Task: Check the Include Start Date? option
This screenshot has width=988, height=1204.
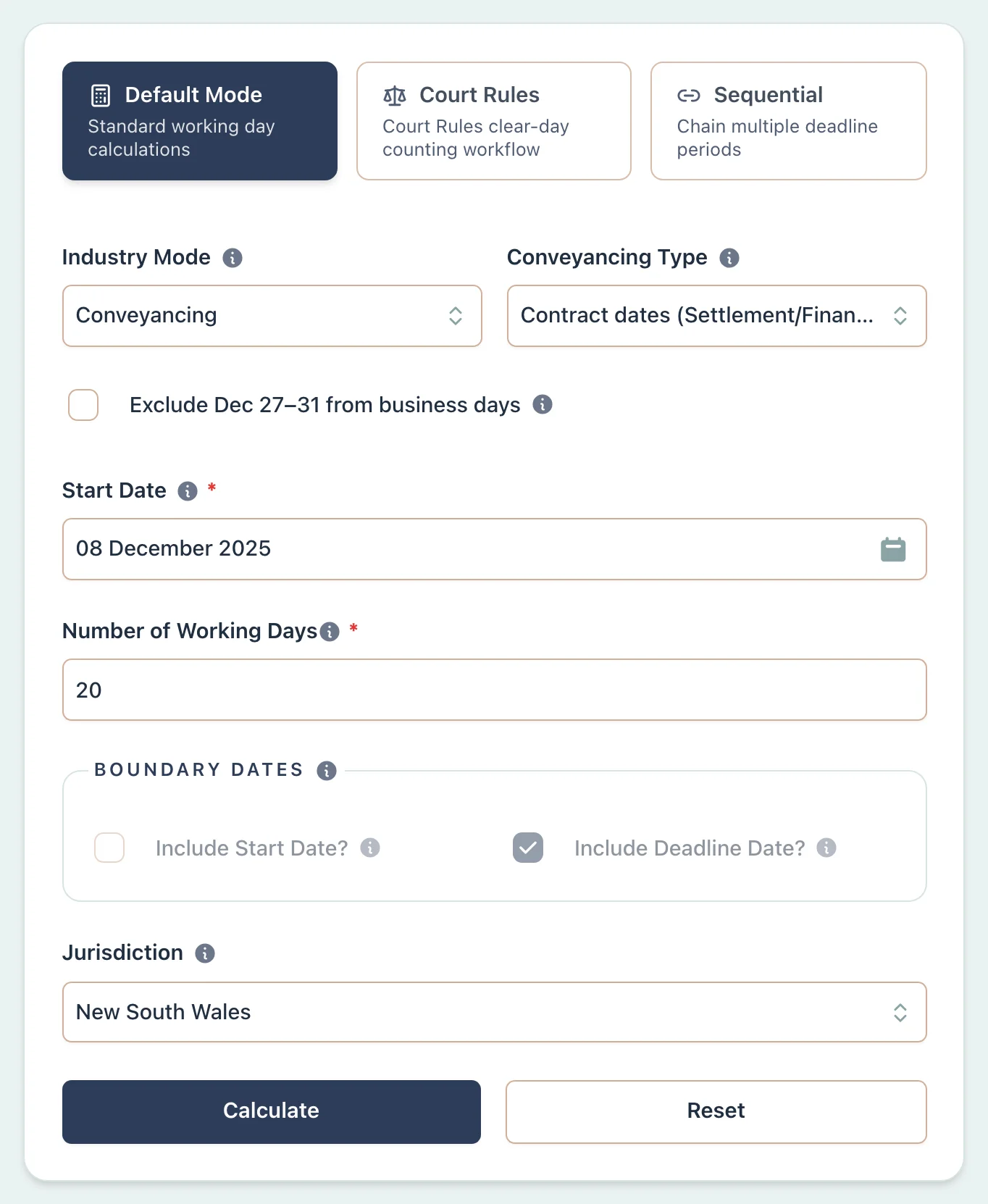Action: (109, 848)
